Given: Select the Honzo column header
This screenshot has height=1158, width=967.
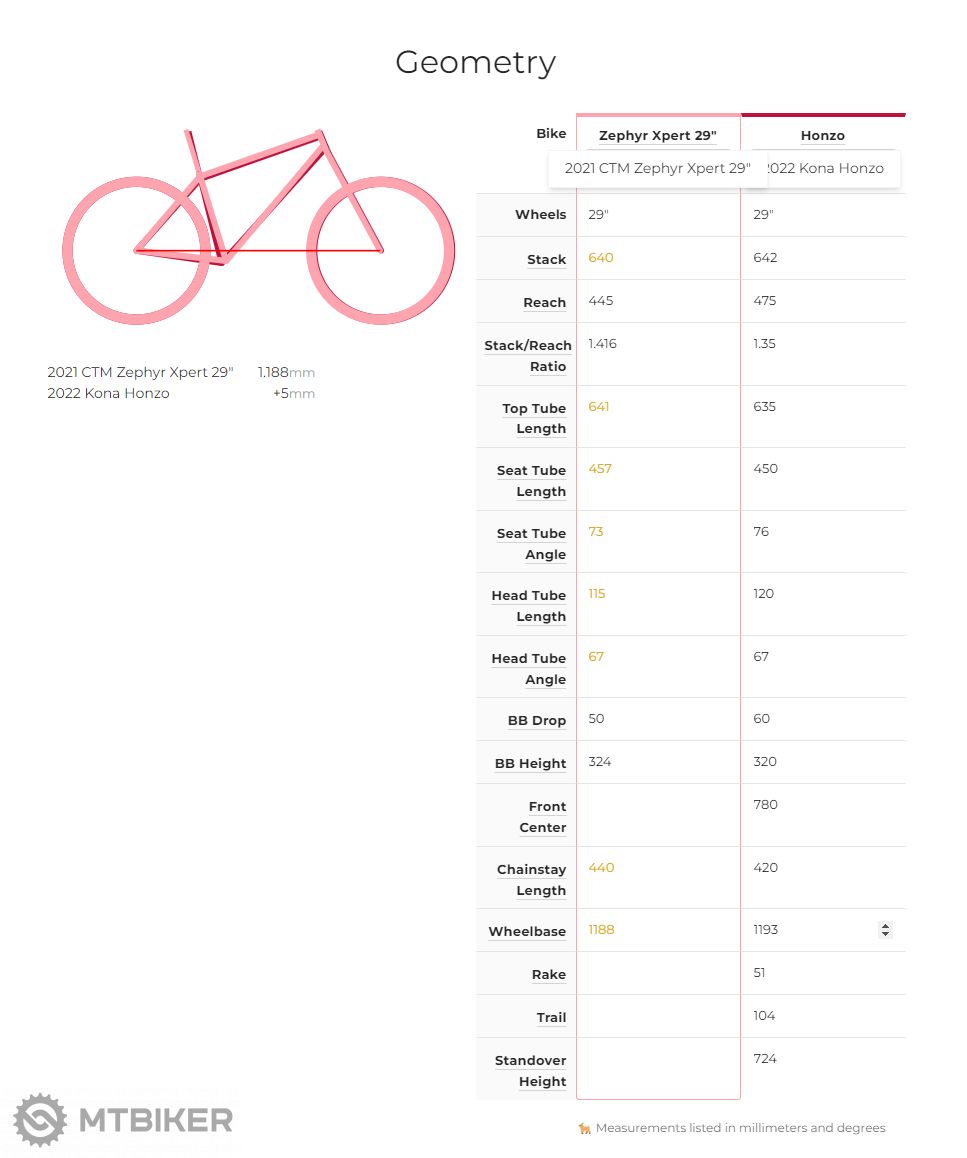Looking at the screenshot, I should pos(822,136).
